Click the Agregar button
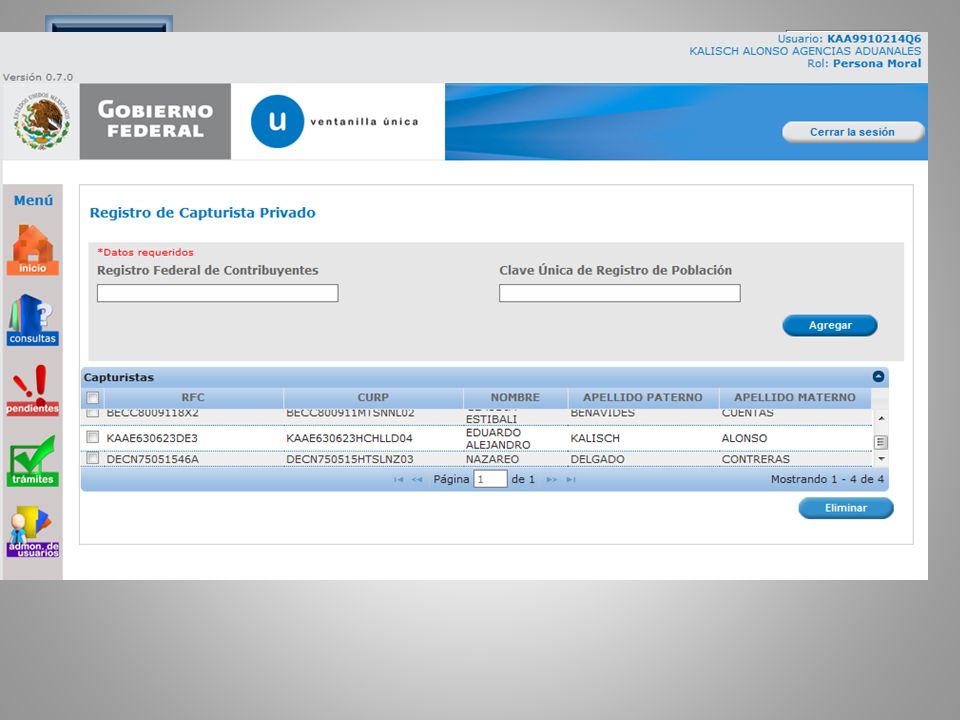Screen dimensions: 960x720 coord(830,325)
